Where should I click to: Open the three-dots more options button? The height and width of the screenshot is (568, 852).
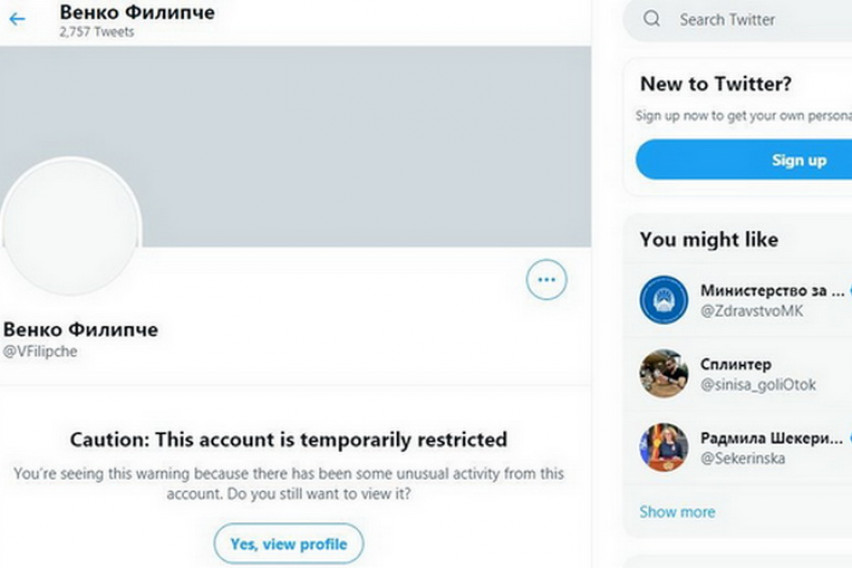coord(546,280)
